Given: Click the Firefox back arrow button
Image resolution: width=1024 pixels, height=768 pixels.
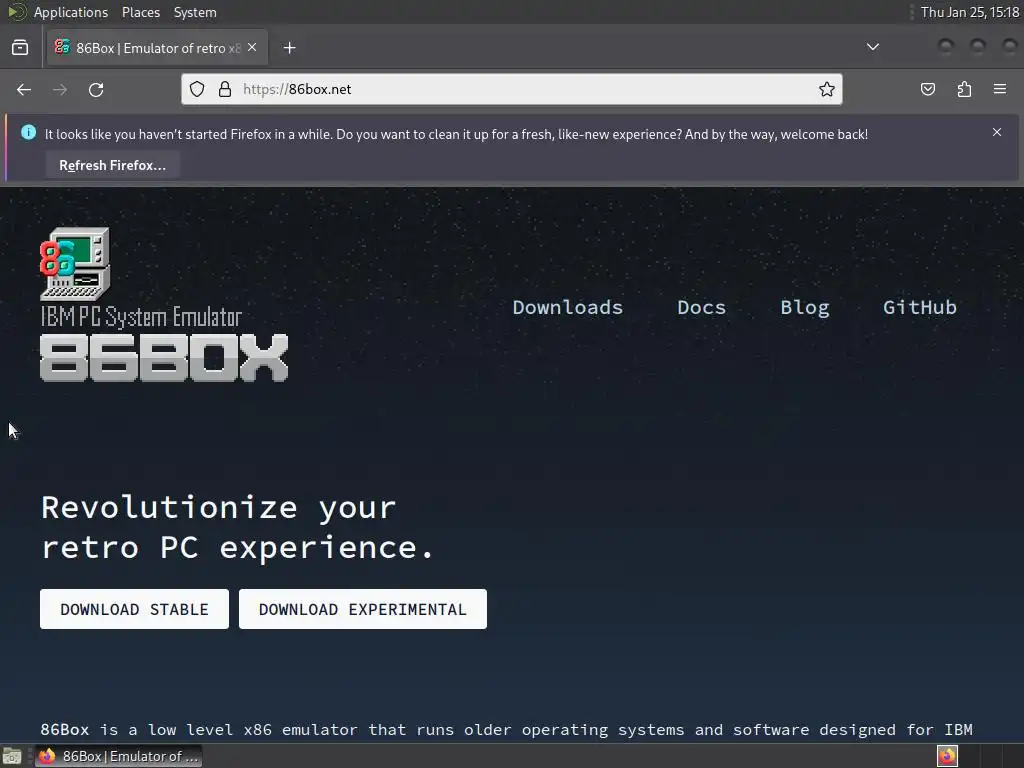Looking at the screenshot, I should pos(24,89).
